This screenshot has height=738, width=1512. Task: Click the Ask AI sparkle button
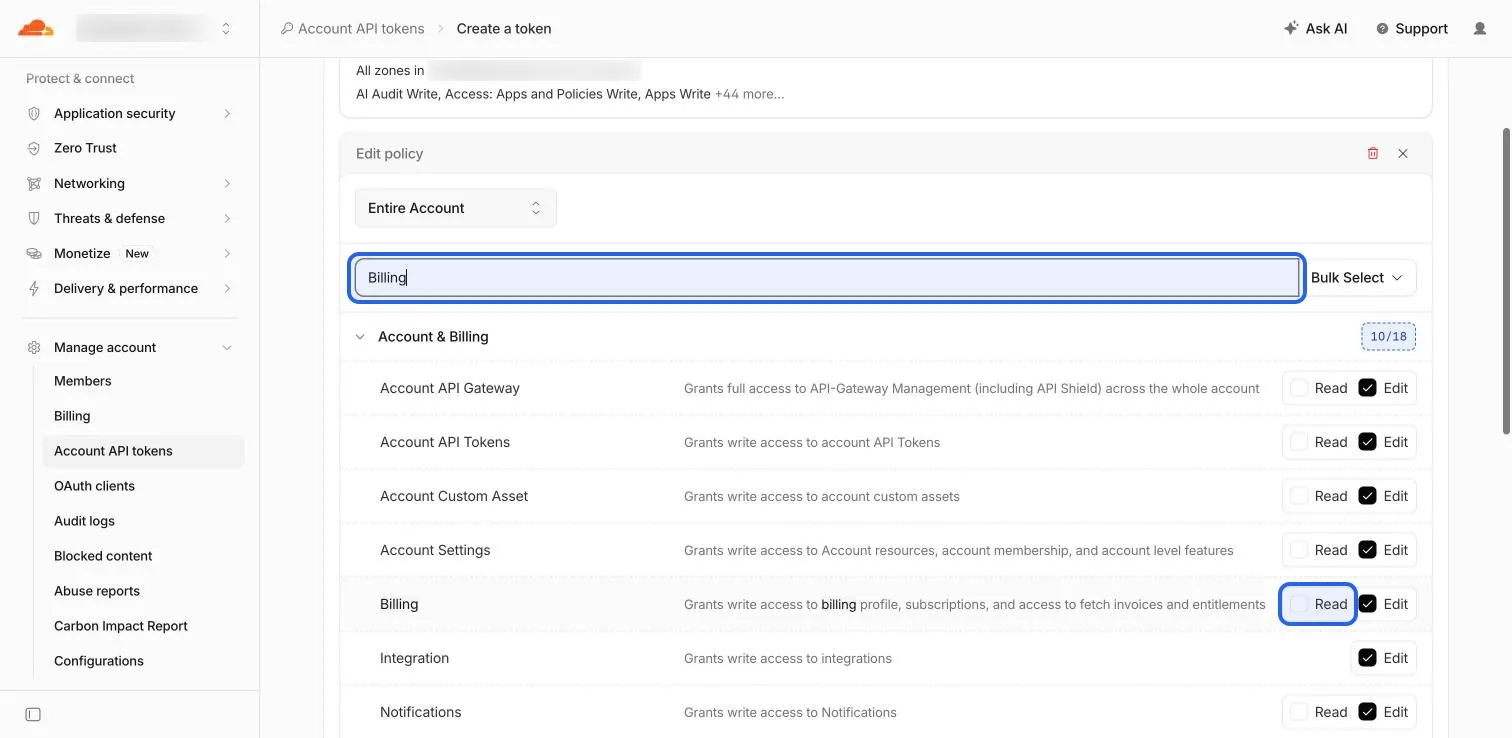pyautogui.click(x=1316, y=28)
